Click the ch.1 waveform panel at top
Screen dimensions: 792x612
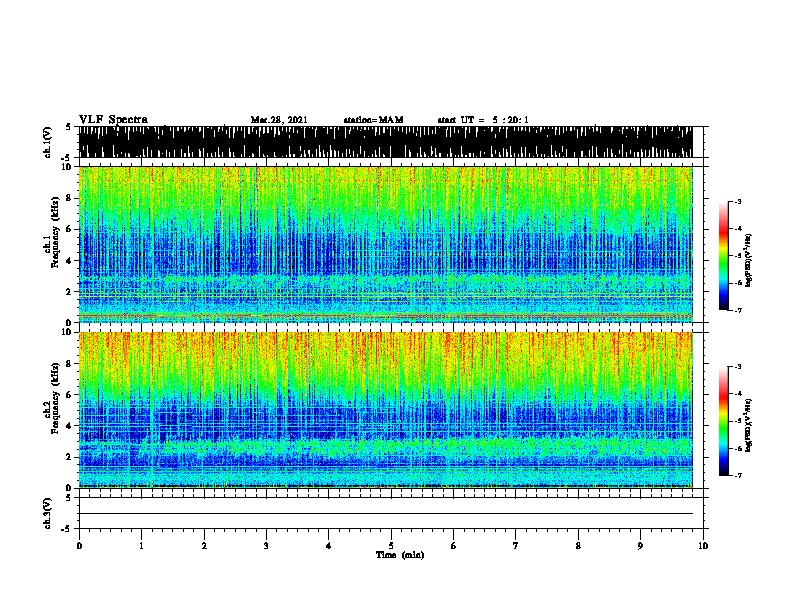point(386,142)
